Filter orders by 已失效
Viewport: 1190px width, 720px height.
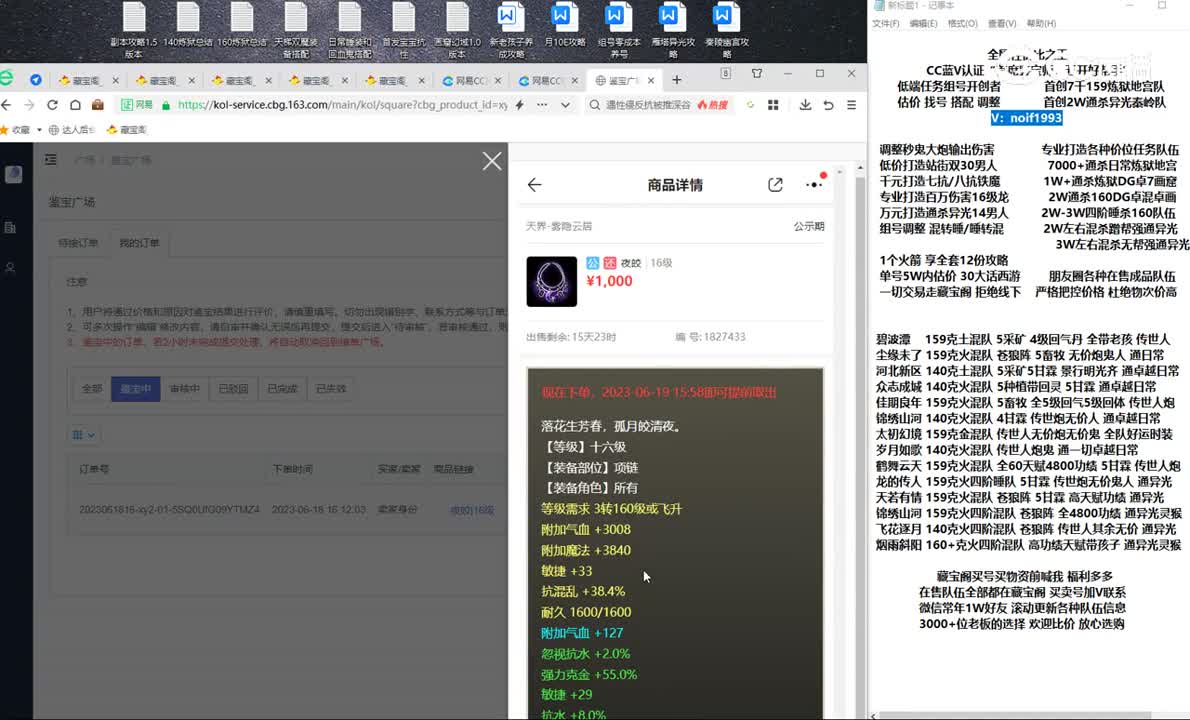click(x=330, y=388)
